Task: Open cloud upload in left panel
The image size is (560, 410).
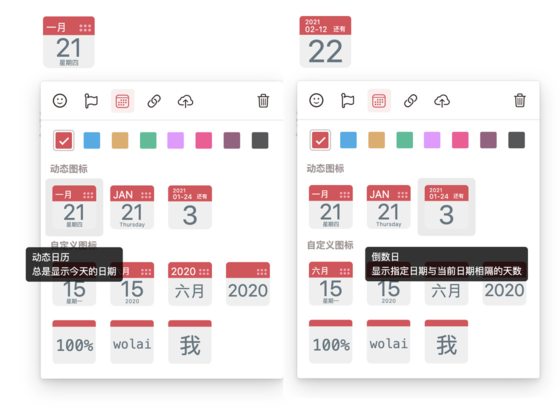Action: pyautogui.click(x=185, y=101)
